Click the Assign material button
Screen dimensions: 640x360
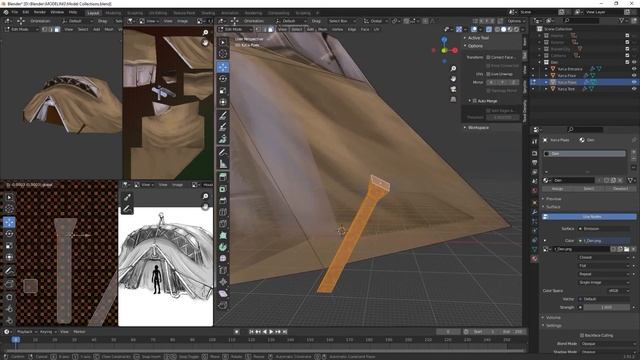point(558,189)
